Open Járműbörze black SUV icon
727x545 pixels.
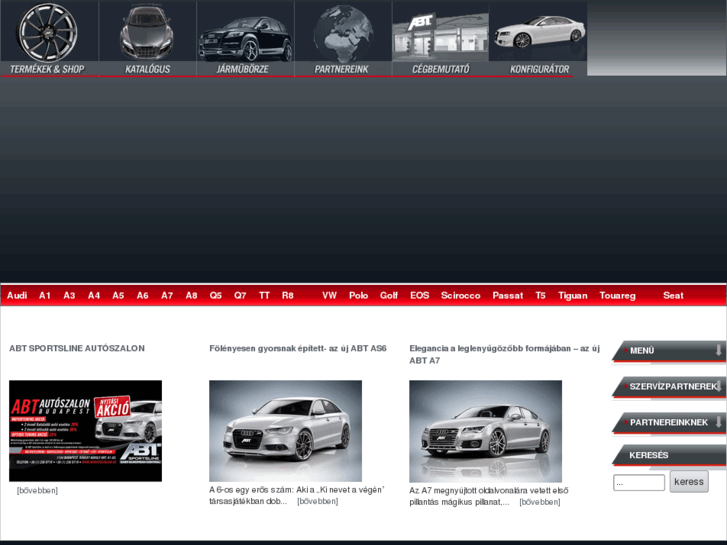point(245,35)
